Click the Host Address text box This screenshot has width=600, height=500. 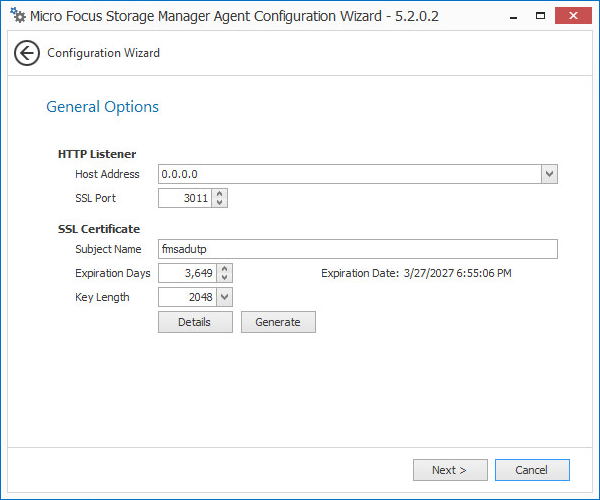coord(349,174)
